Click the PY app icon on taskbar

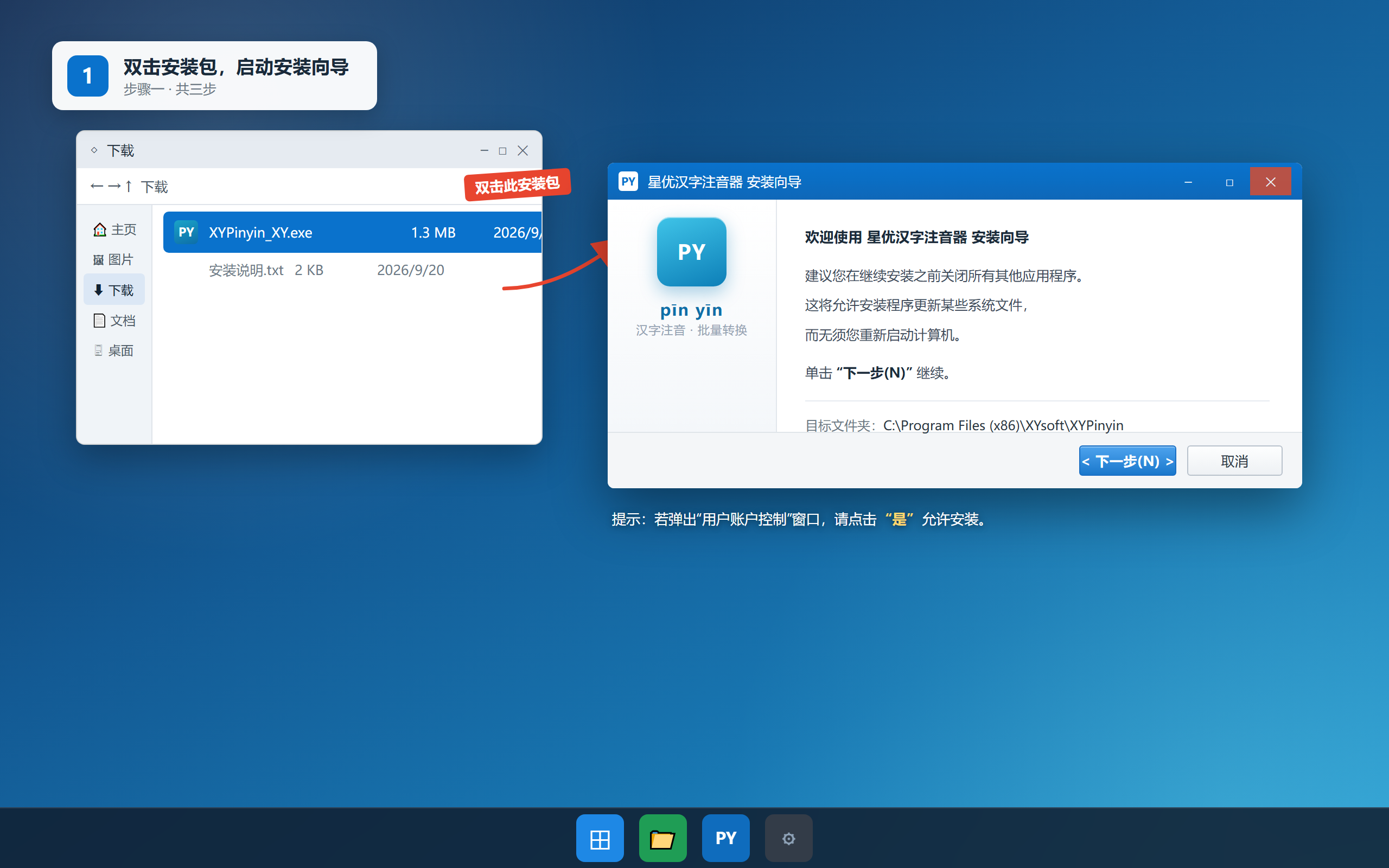click(725, 838)
